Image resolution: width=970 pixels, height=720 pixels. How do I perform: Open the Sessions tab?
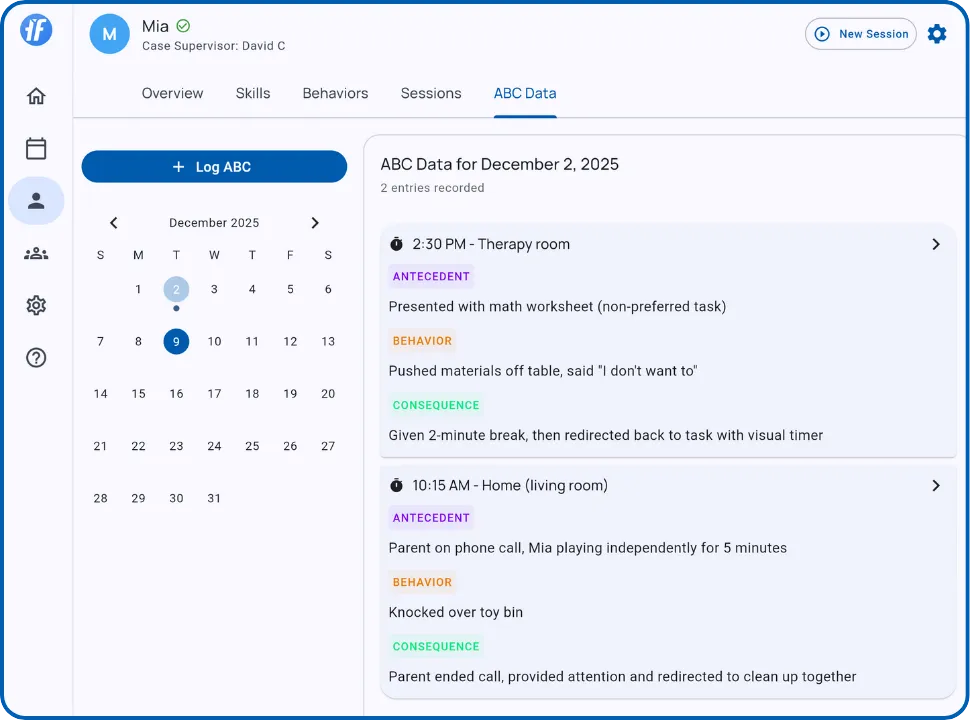[431, 93]
